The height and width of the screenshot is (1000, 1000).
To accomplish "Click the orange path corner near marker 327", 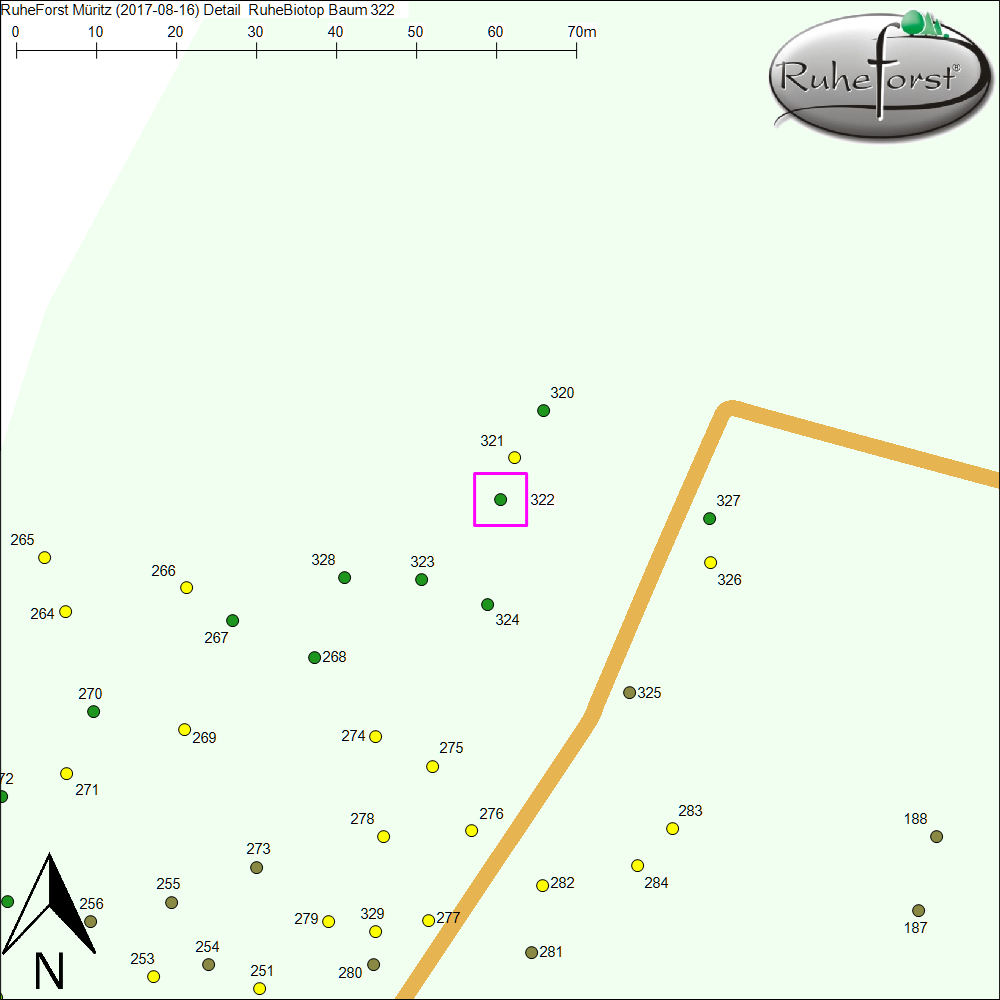I will (x=729, y=410).
